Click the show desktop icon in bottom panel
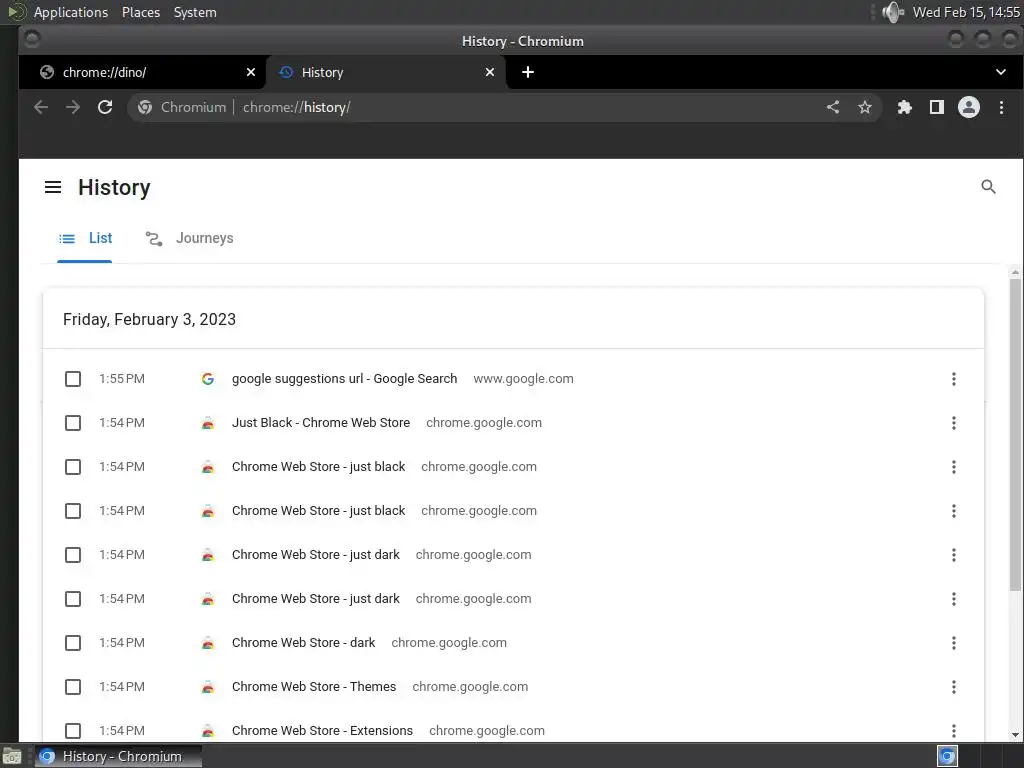The image size is (1024, 768). (x=12, y=756)
